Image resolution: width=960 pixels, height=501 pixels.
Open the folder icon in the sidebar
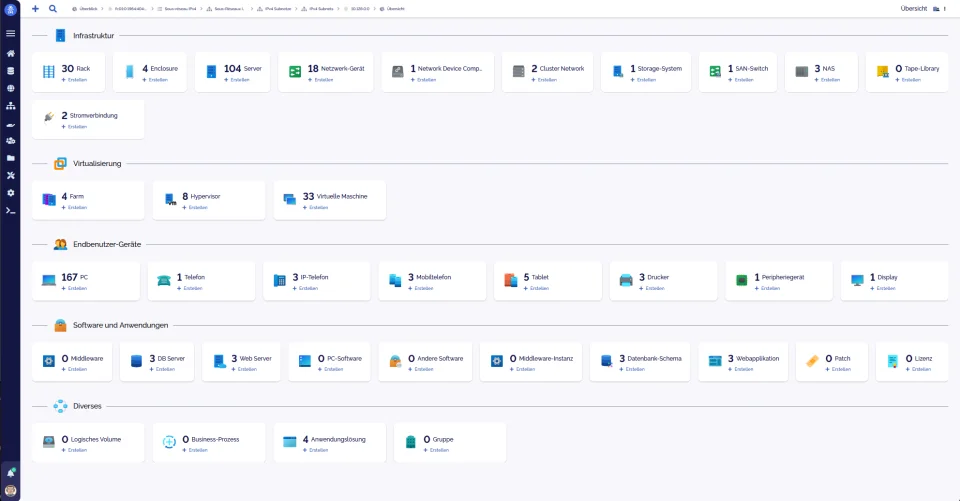pos(10,158)
